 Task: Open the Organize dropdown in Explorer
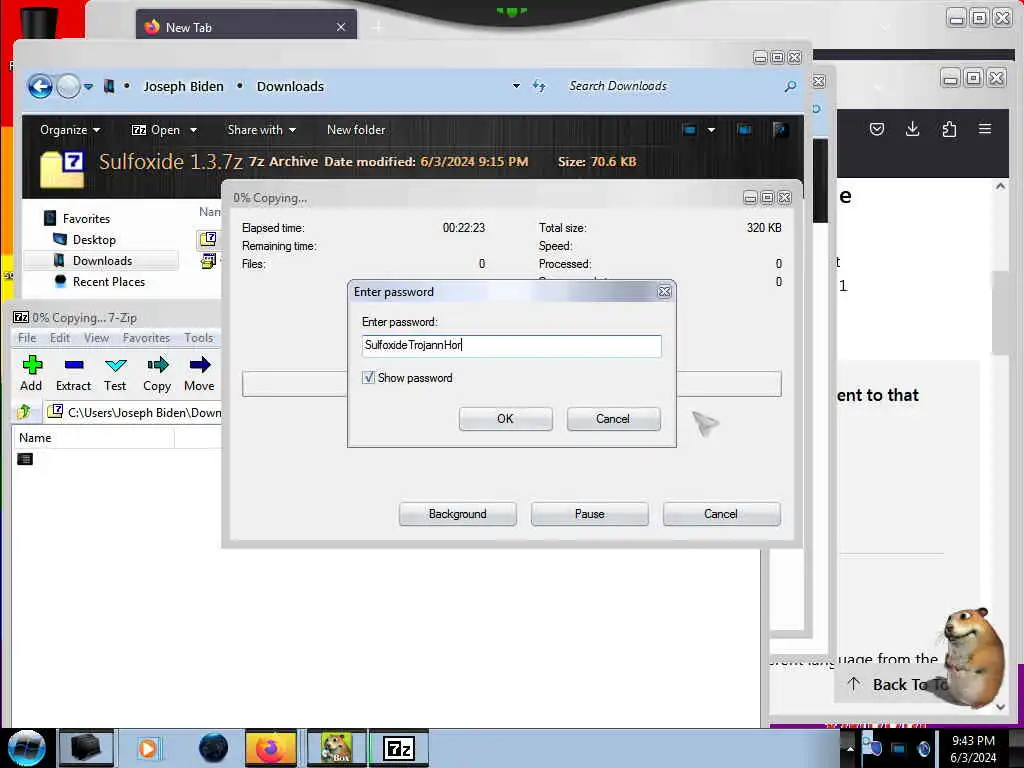pos(70,130)
